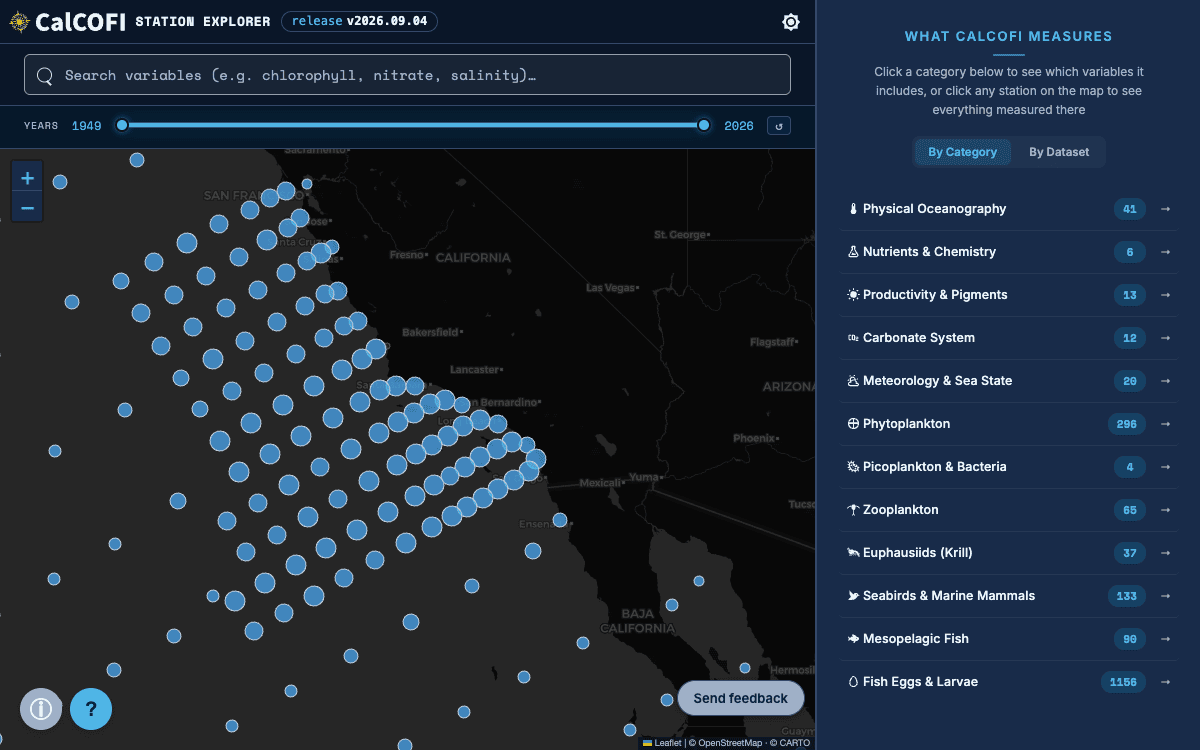Open the OpenStreetMap attribution link

[x=729, y=743]
